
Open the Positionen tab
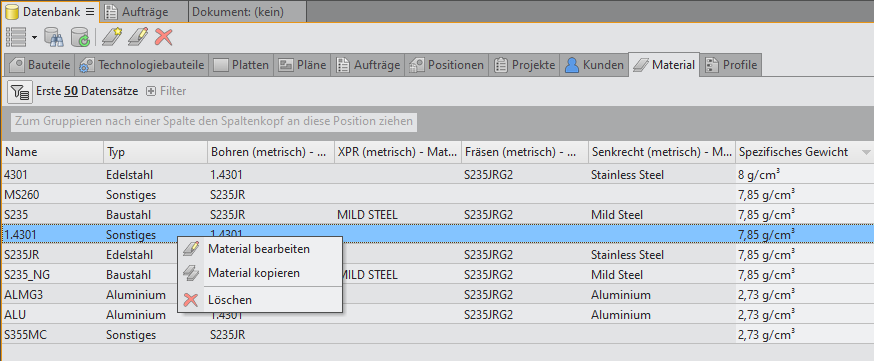coord(446,65)
